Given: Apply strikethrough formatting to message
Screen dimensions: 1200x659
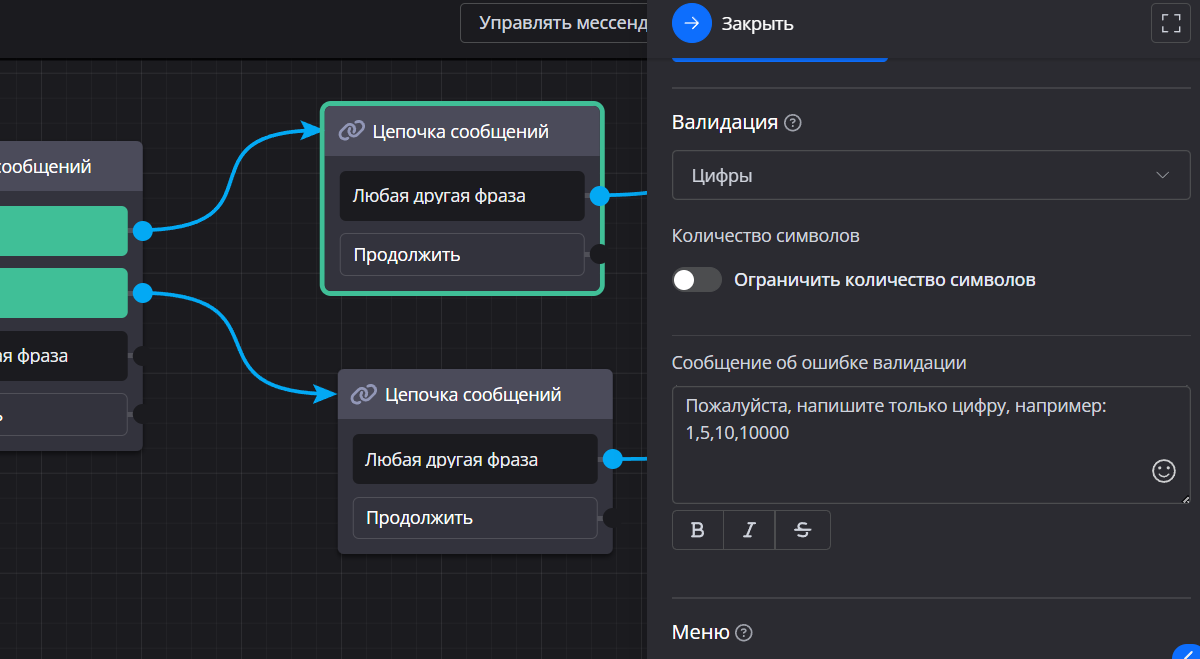Looking at the screenshot, I should pyautogui.click(x=802, y=530).
